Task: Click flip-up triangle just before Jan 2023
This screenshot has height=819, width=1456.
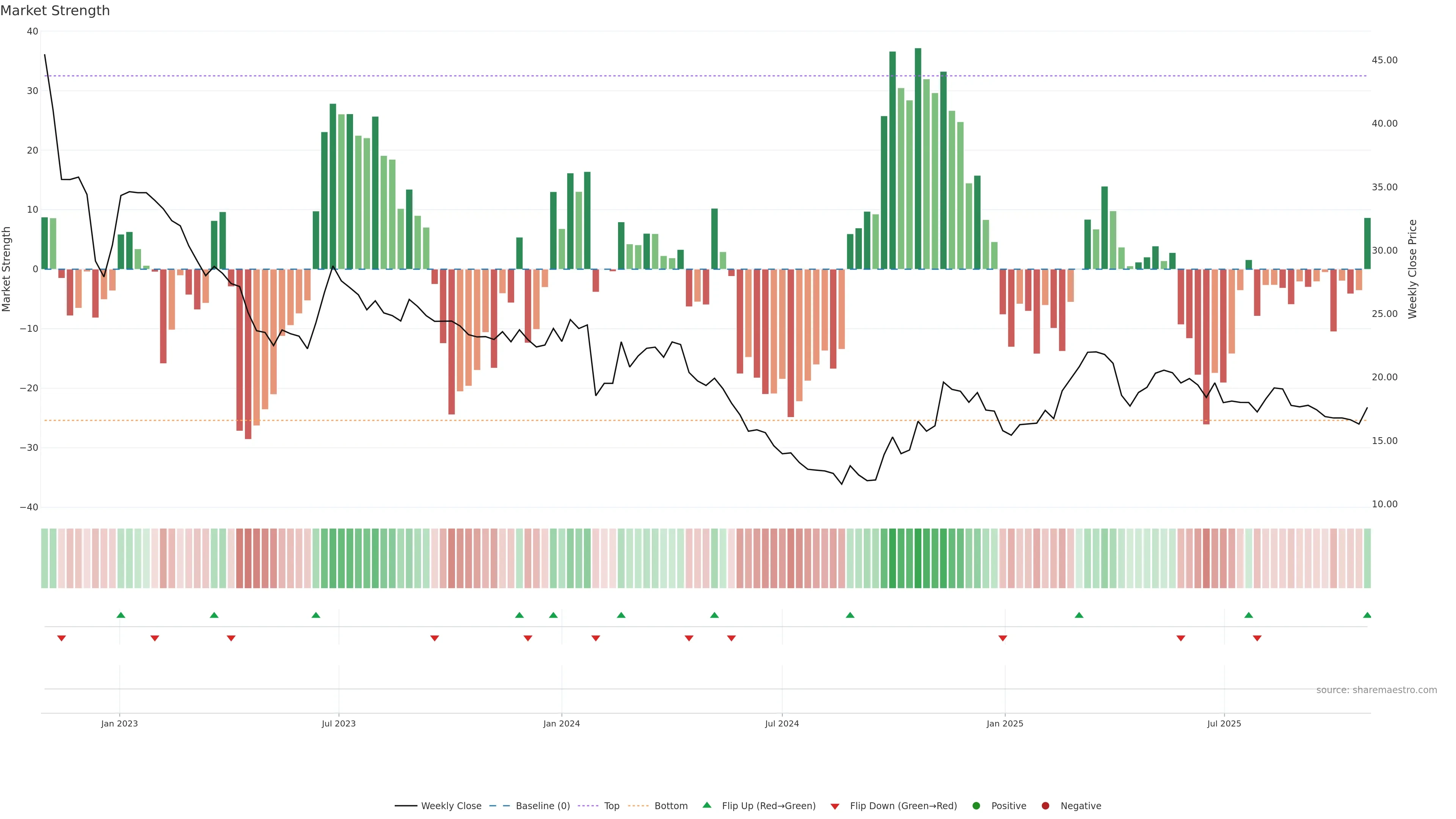Action: click(121, 615)
